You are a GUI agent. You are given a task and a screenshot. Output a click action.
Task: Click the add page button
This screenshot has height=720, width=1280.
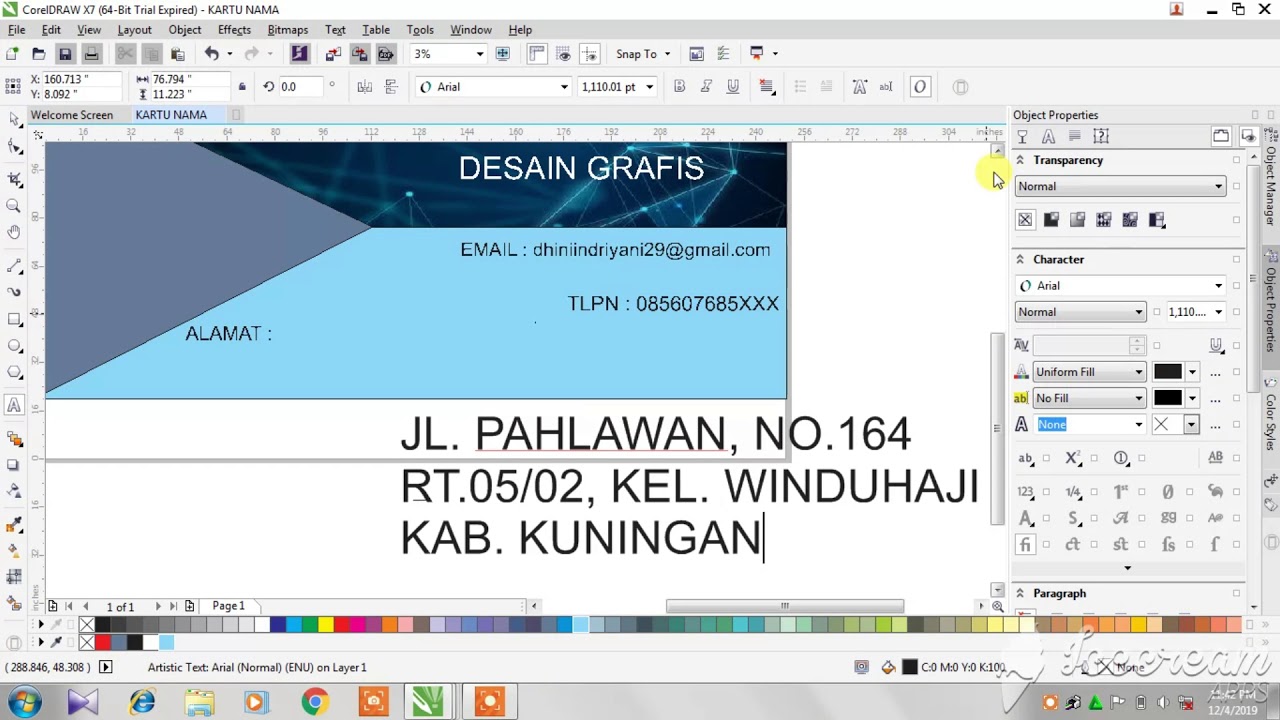point(52,606)
